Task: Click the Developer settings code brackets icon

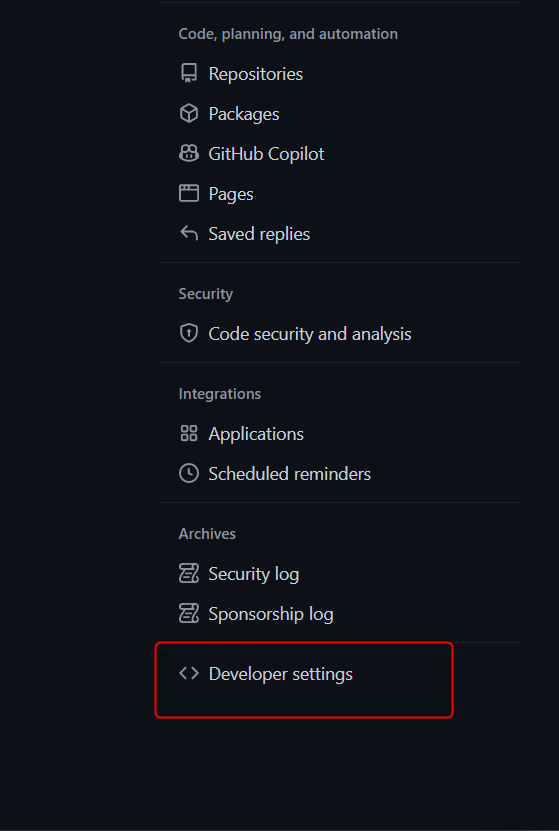Action: point(189,674)
